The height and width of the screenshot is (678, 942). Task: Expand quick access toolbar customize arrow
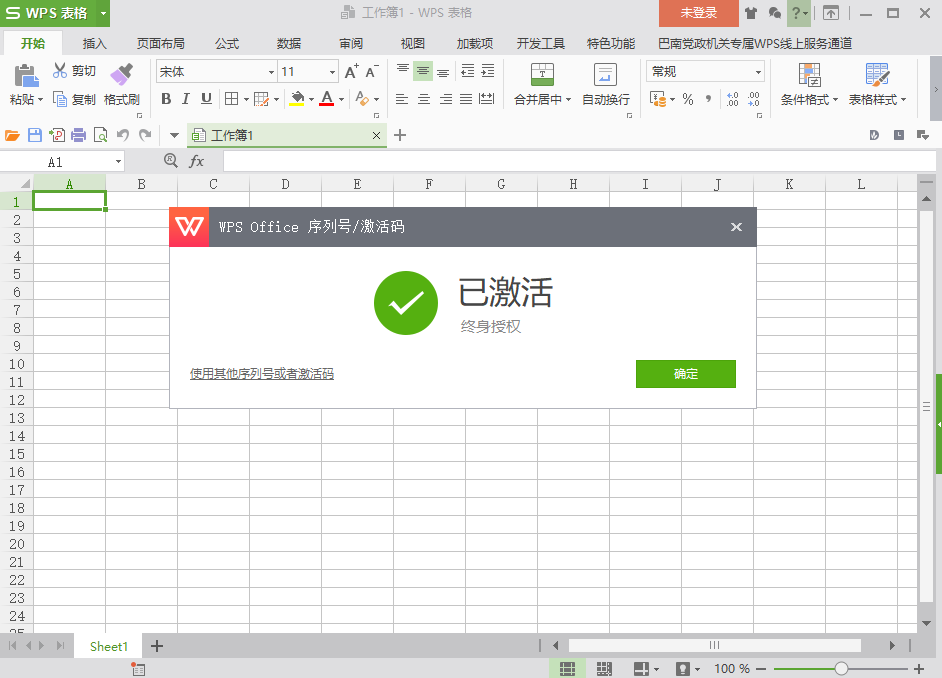[x=174, y=135]
